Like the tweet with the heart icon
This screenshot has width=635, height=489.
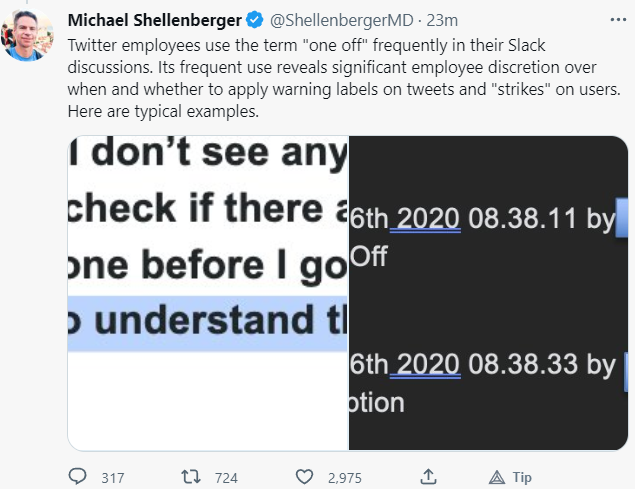tap(305, 477)
